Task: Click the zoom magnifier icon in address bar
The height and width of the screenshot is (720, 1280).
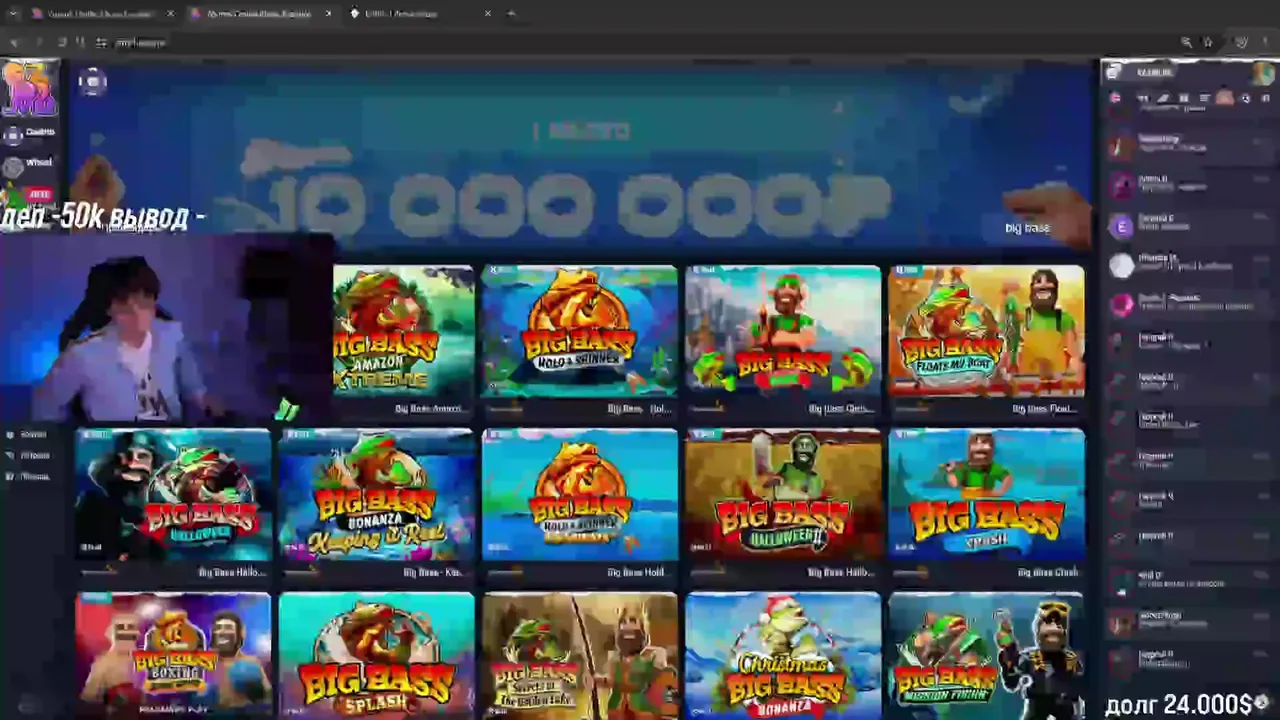Action: click(x=1186, y=43)
